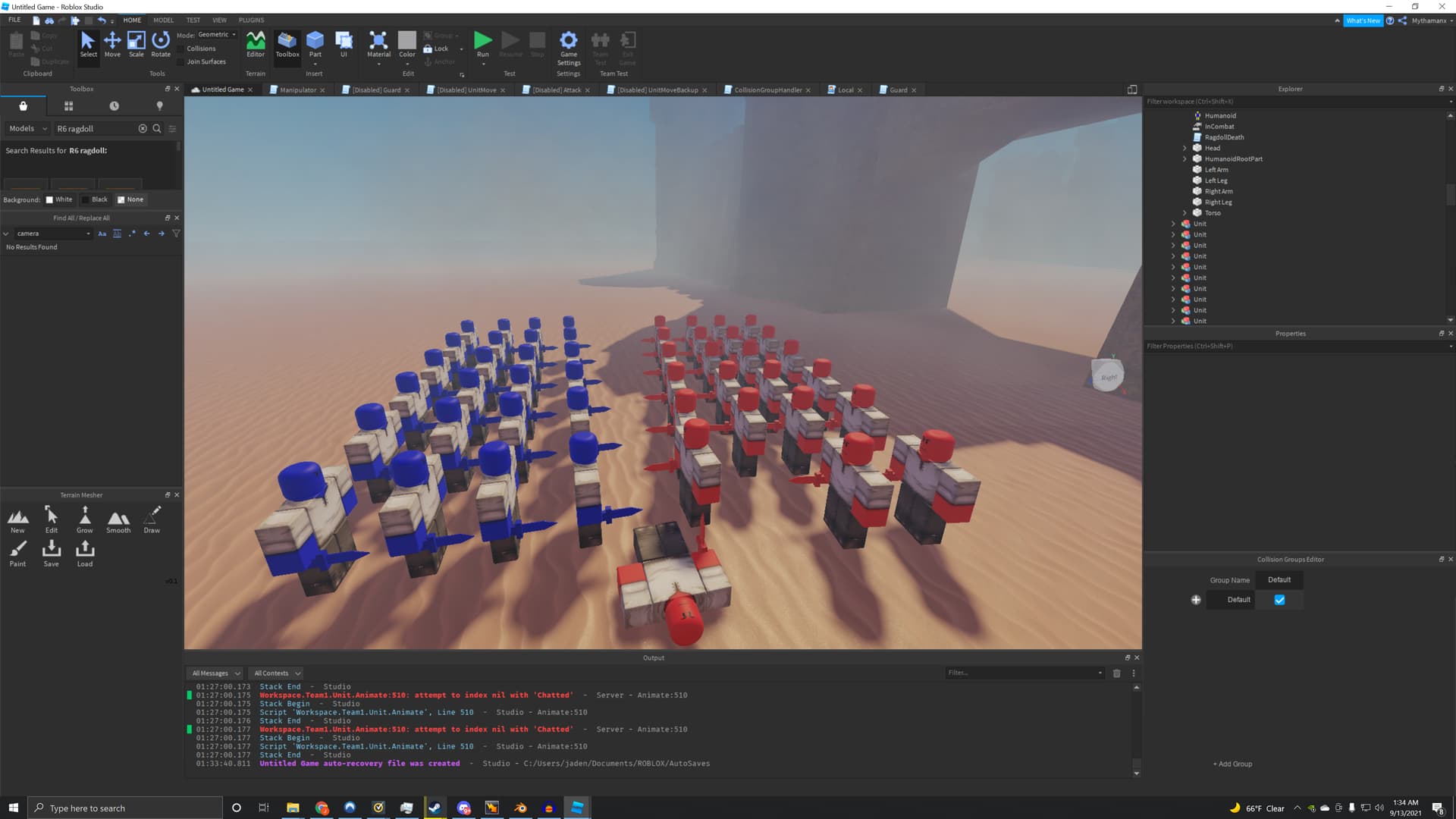Open the Models category dropdown

(x=28, y=129)
